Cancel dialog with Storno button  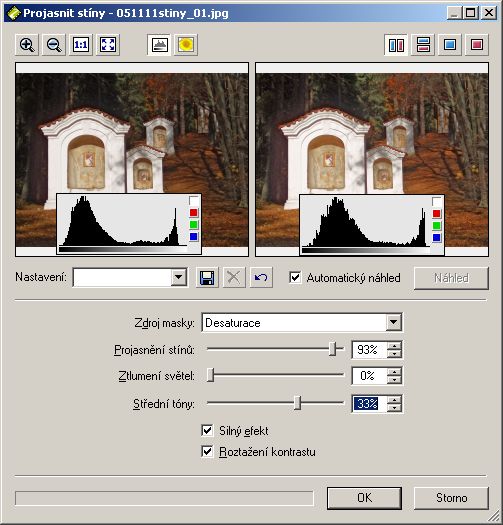pos(451,498)
